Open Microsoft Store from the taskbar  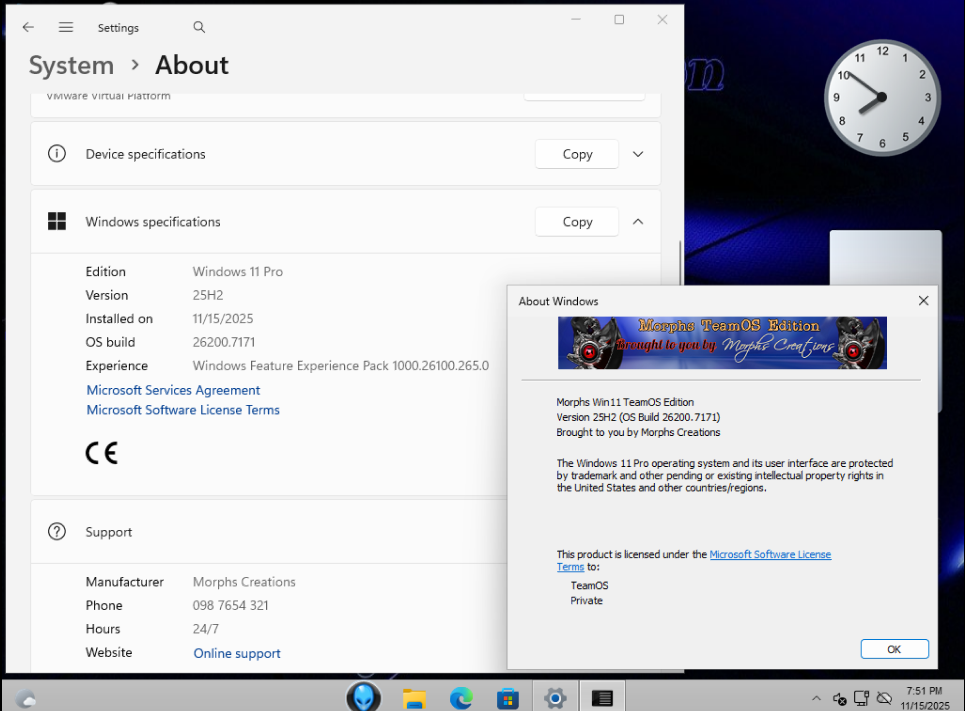pos(508,698)
